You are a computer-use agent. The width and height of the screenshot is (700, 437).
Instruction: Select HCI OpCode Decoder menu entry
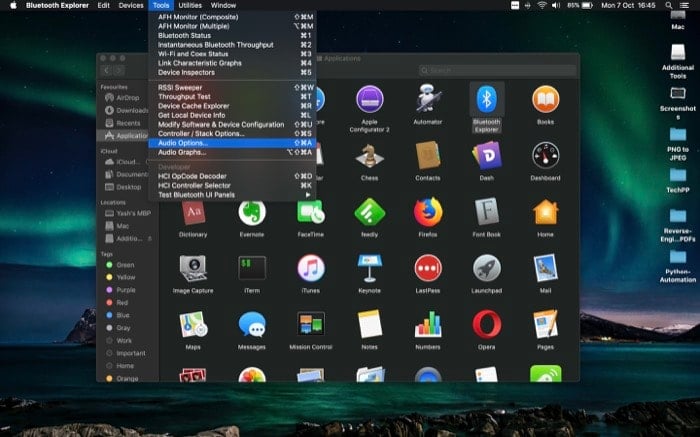[232, 176]
